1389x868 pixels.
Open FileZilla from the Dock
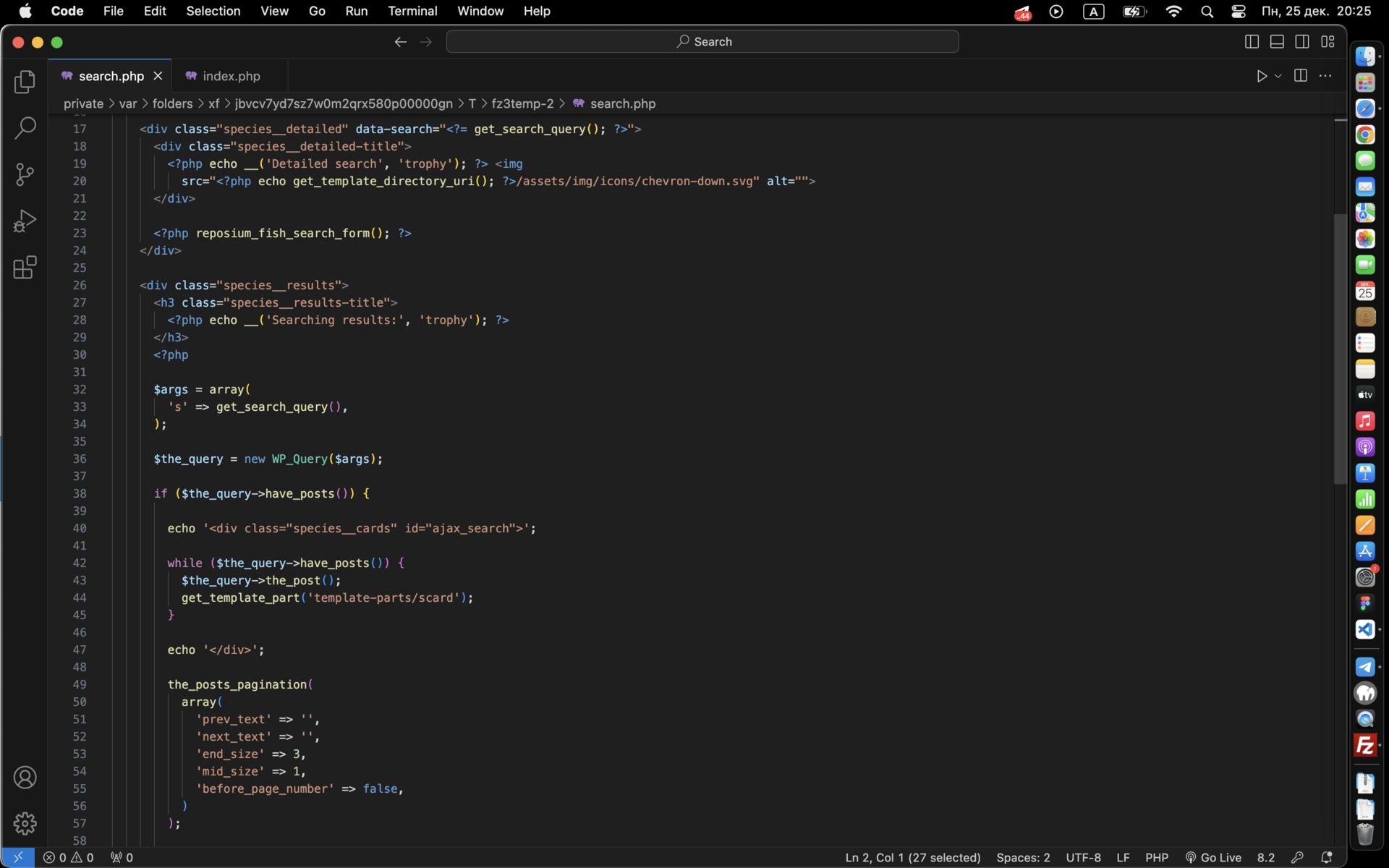tap(1365, 745)
